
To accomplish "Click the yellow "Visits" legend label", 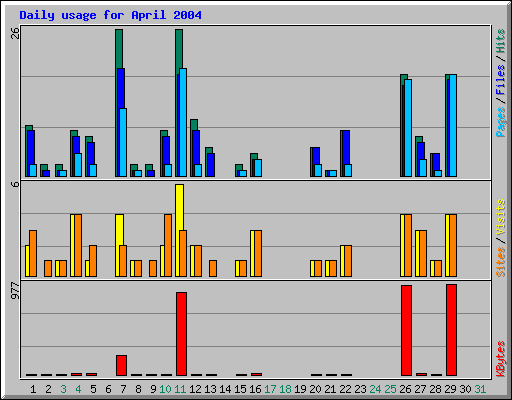I will coord(500,217).
